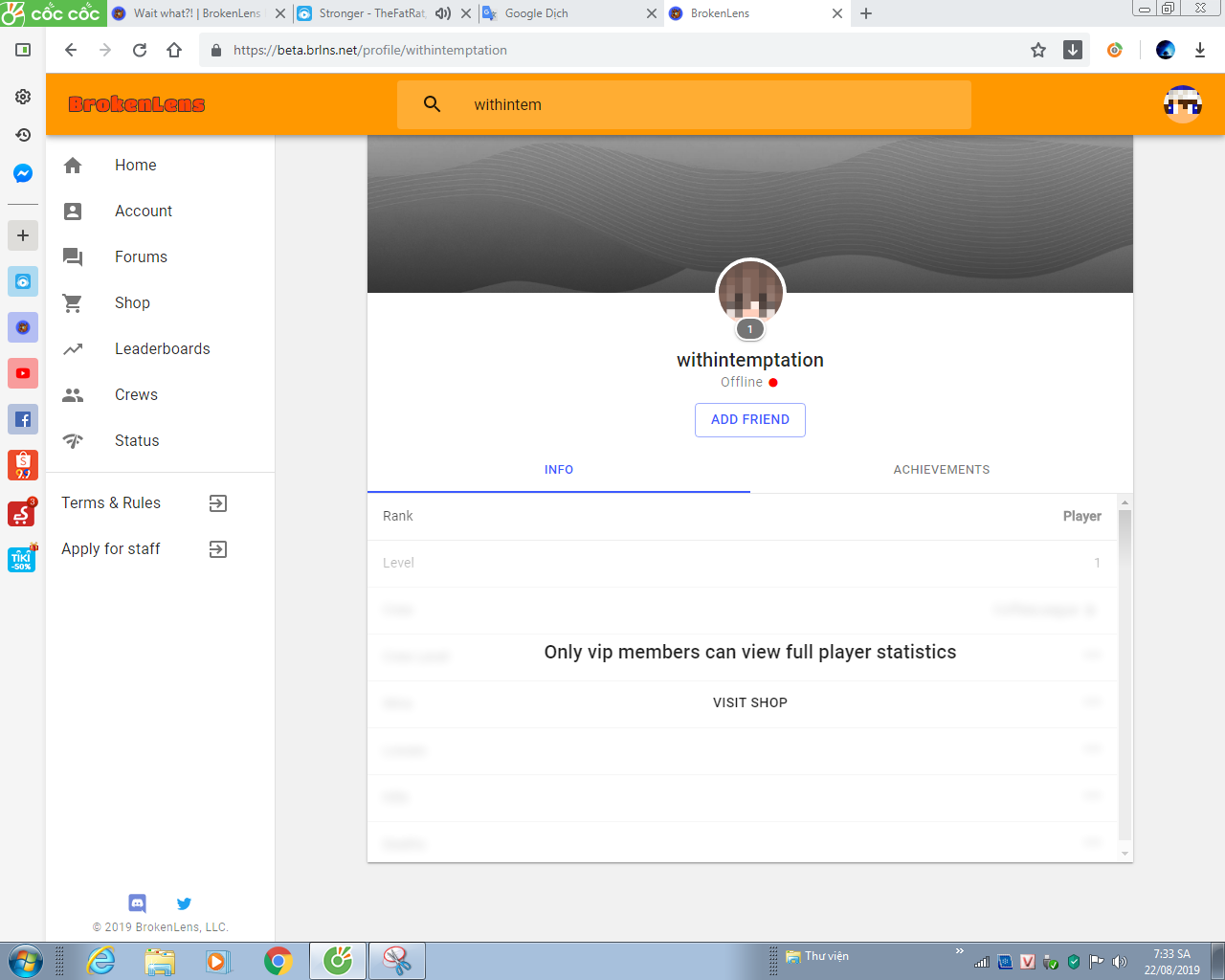1225x980 pixels.
Task: Click the browser home icon
Action: coord(174,50)
